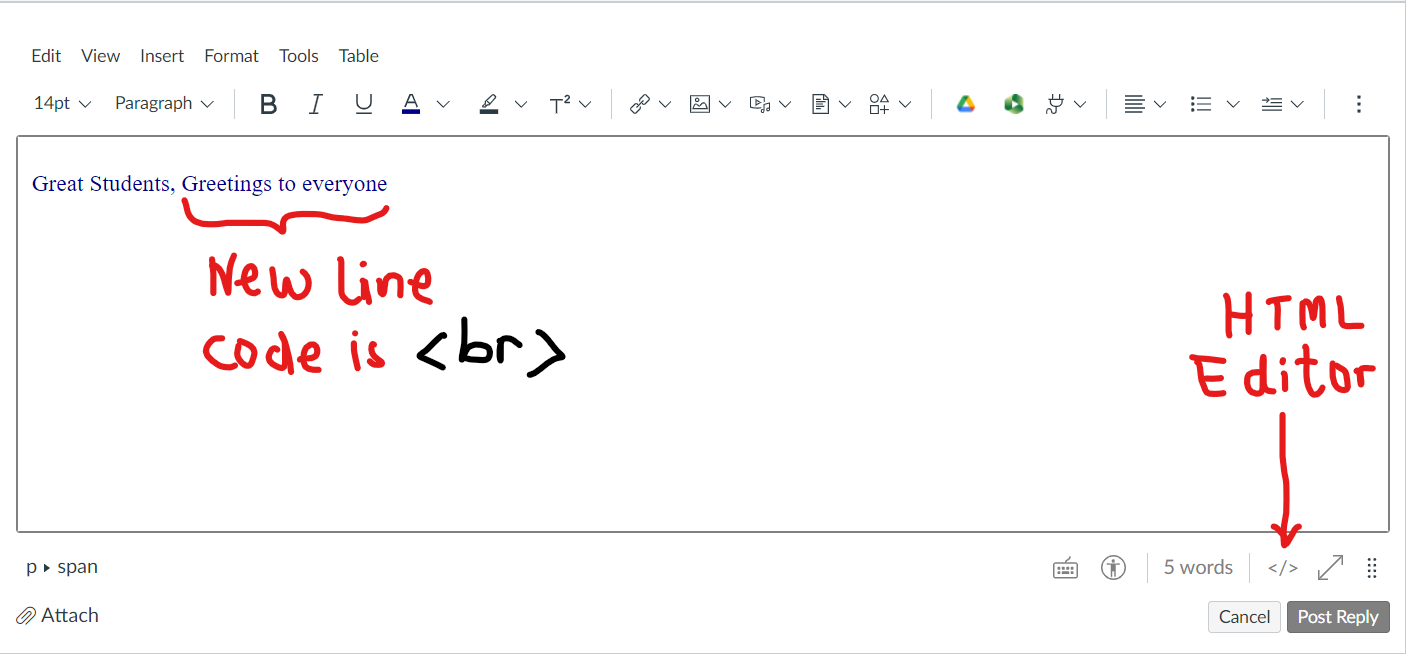
Task: Toggle underline formatting
Action: pos(363,103)
